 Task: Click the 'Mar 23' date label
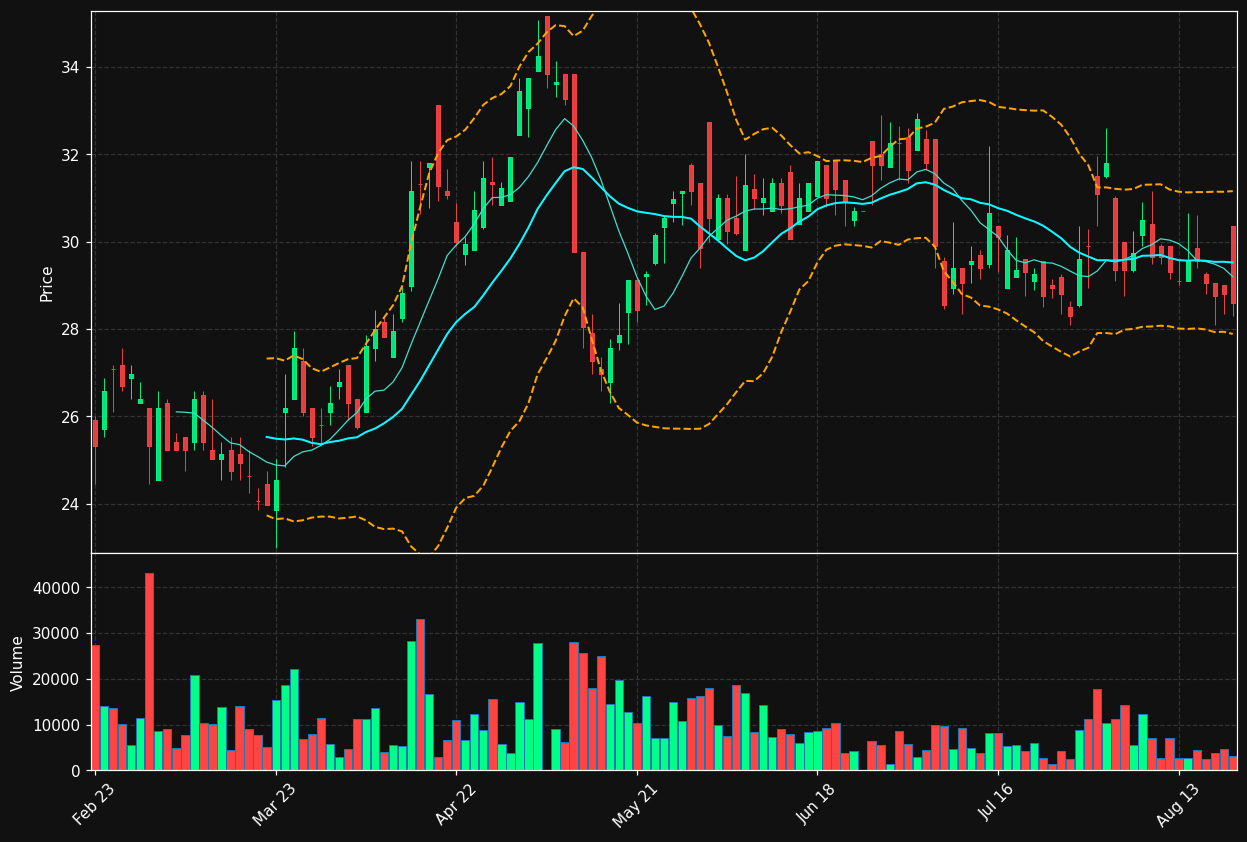[x=274, y=804]
